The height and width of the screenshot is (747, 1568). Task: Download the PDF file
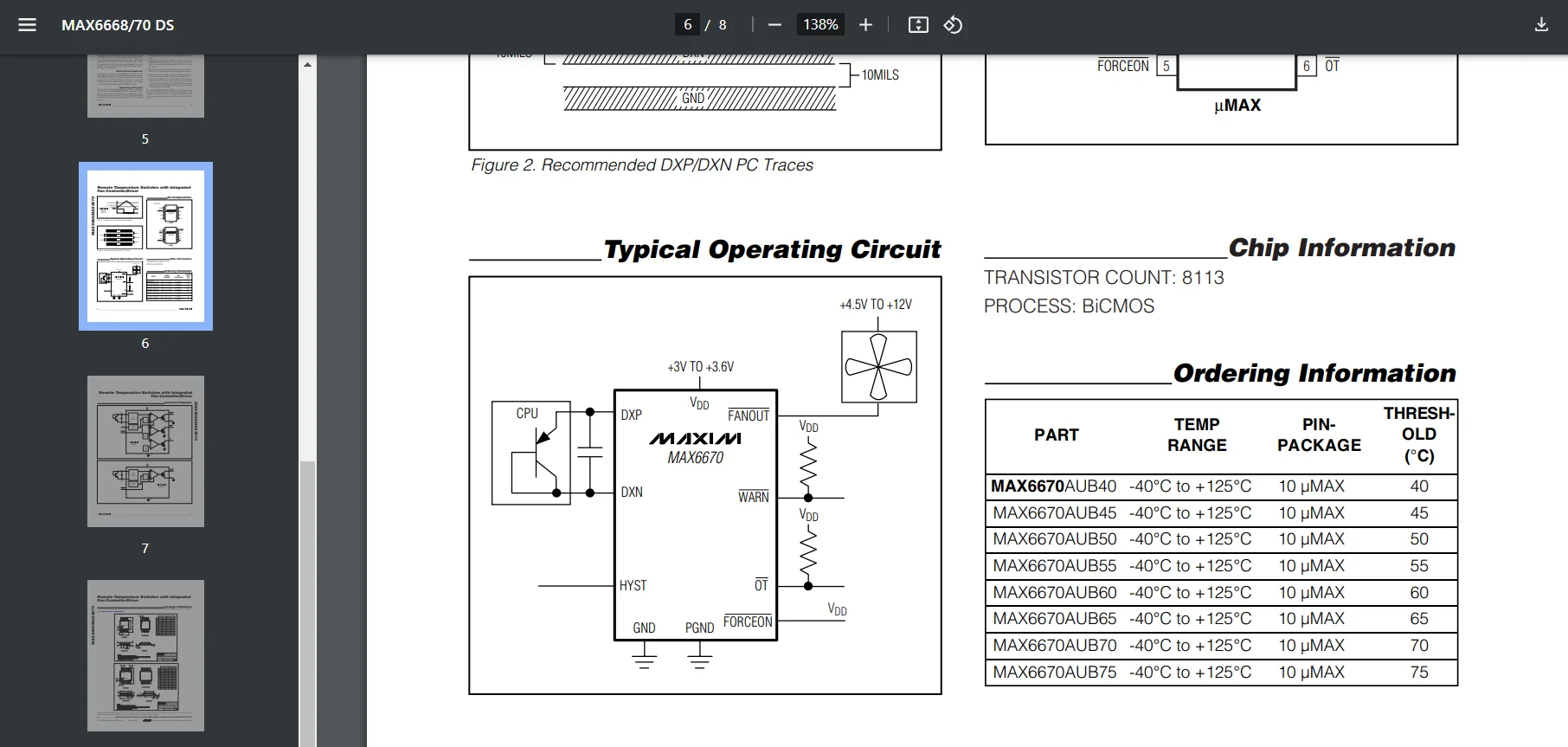1541,25
